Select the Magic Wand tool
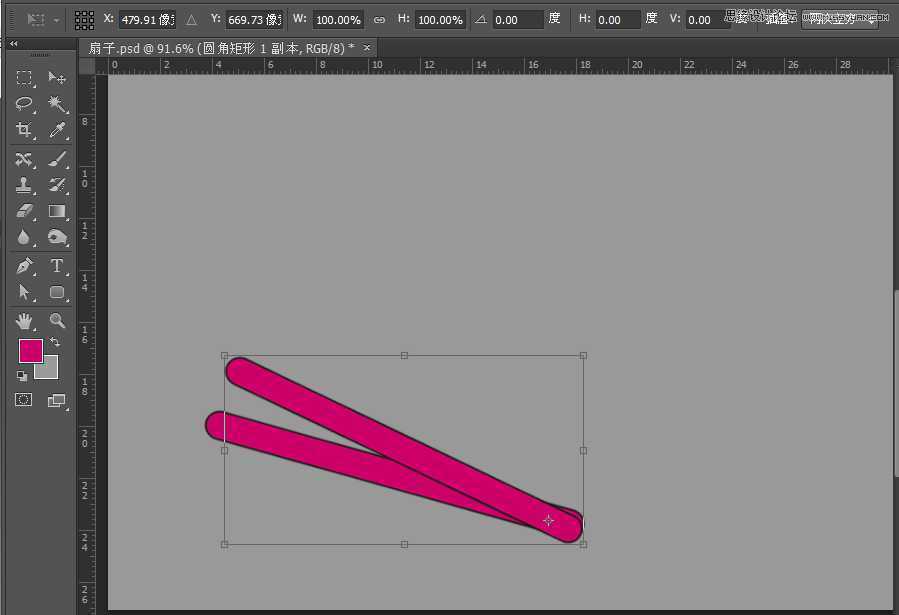This screenshot has width=899, height=615. coord(57,104)
